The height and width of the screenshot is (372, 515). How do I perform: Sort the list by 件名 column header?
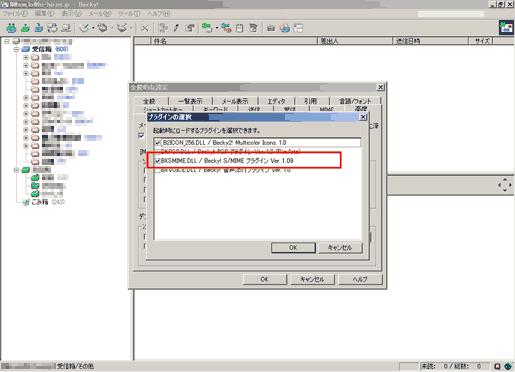[234, 41]
